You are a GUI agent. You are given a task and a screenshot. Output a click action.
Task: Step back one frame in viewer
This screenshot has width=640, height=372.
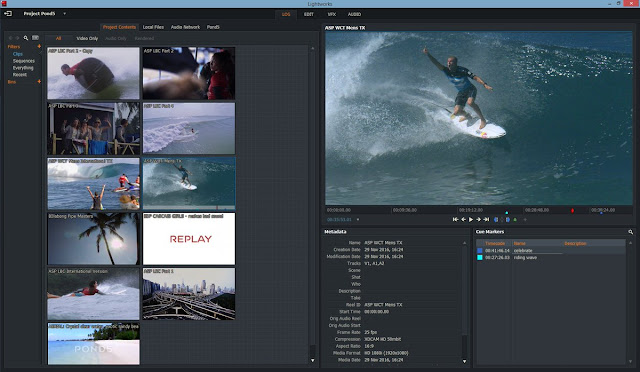click(463, 220)
